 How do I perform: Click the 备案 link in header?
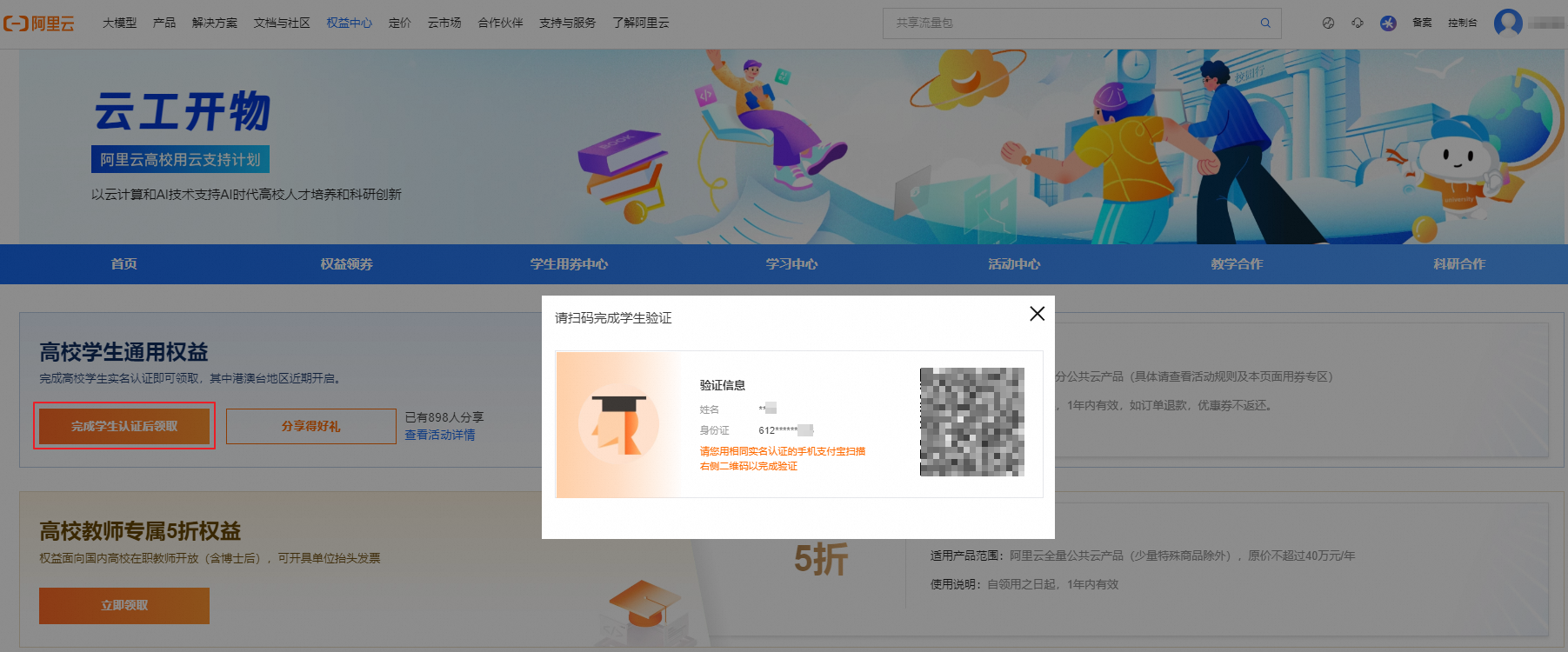pos(1422,23)
